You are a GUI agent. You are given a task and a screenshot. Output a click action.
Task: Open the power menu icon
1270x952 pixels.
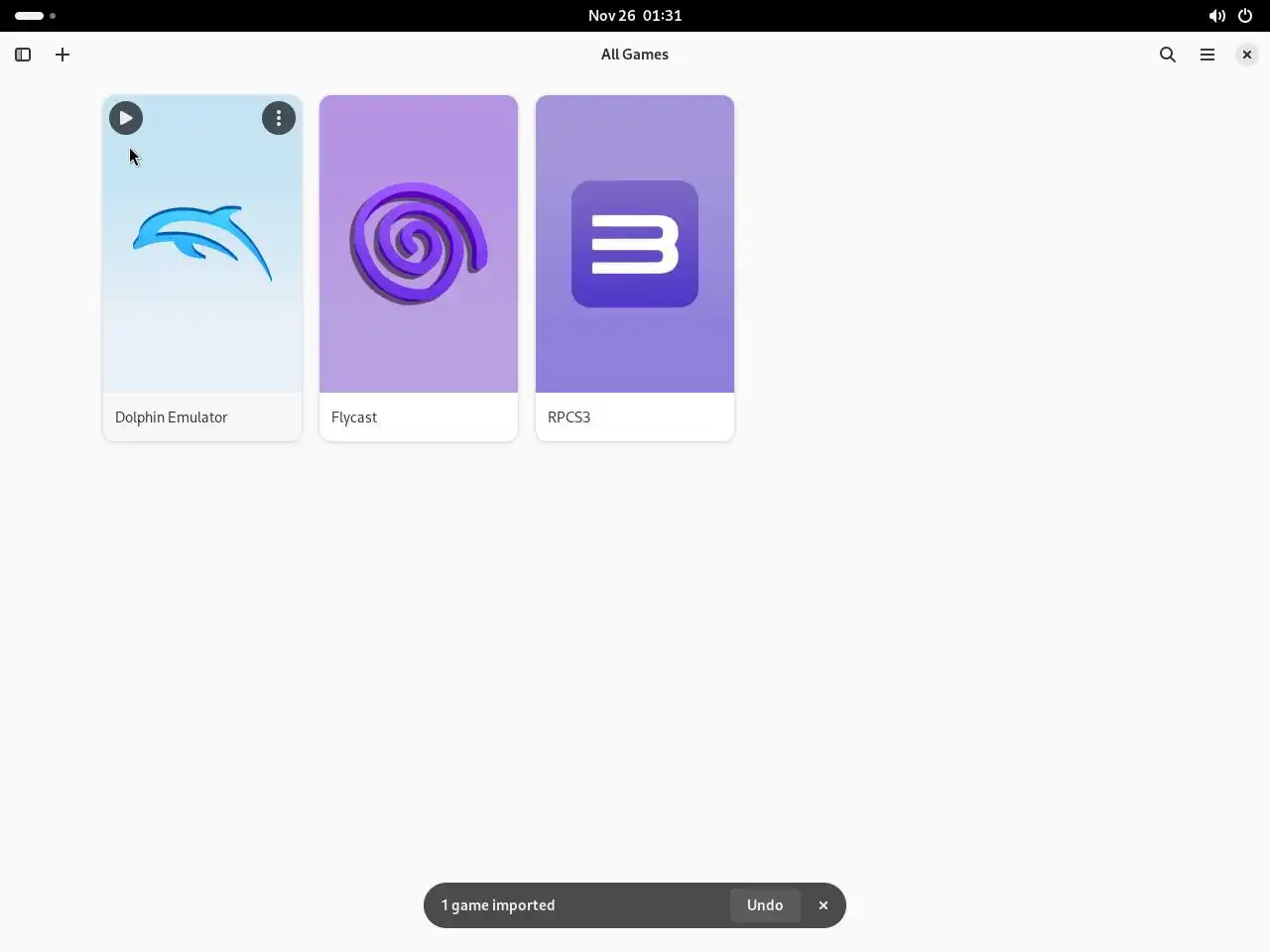click(x=1245, y=16)
